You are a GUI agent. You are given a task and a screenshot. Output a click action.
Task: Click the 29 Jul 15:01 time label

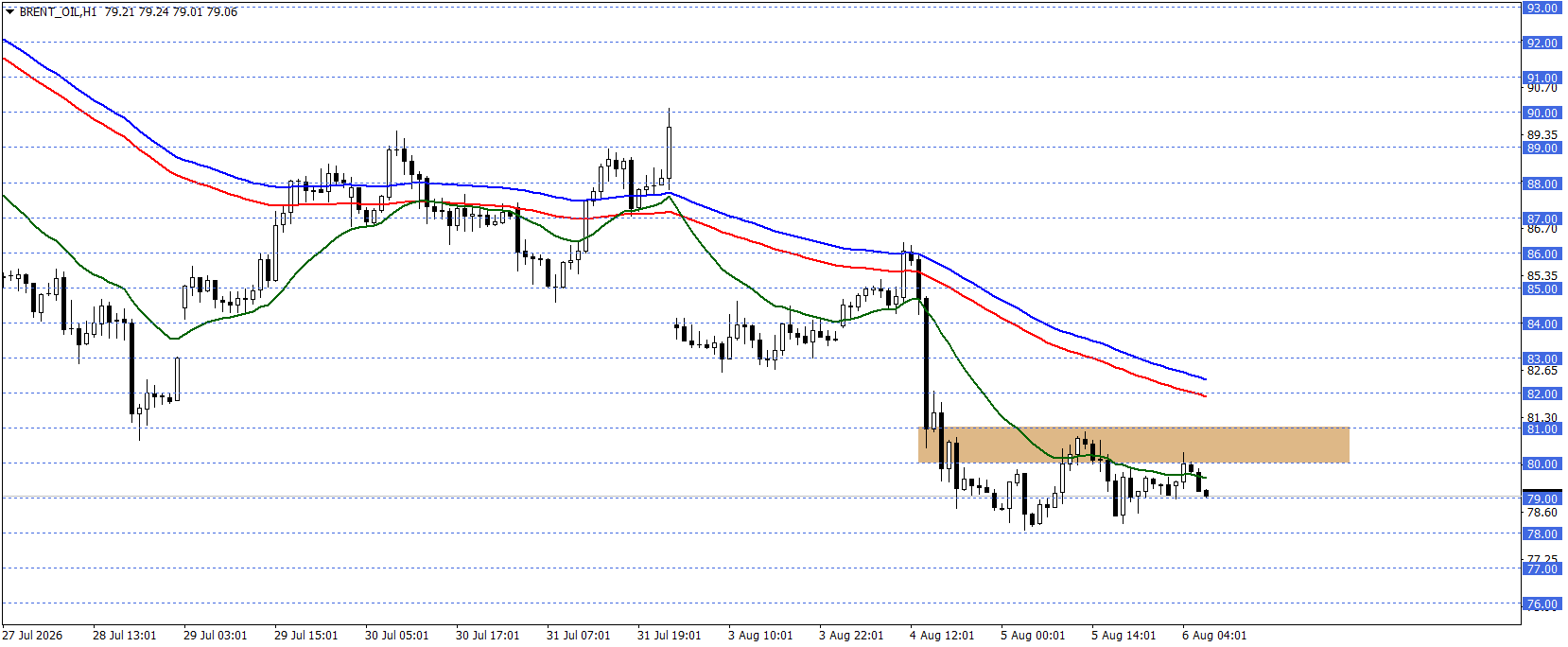pyautogui.click(x=306, y=636)
